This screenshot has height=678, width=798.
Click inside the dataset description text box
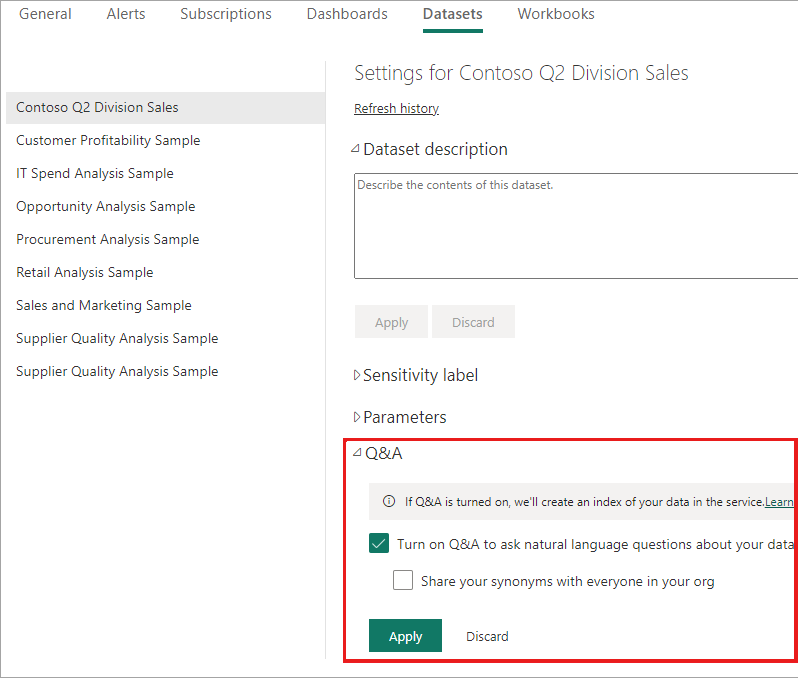[x=576, y=226]
